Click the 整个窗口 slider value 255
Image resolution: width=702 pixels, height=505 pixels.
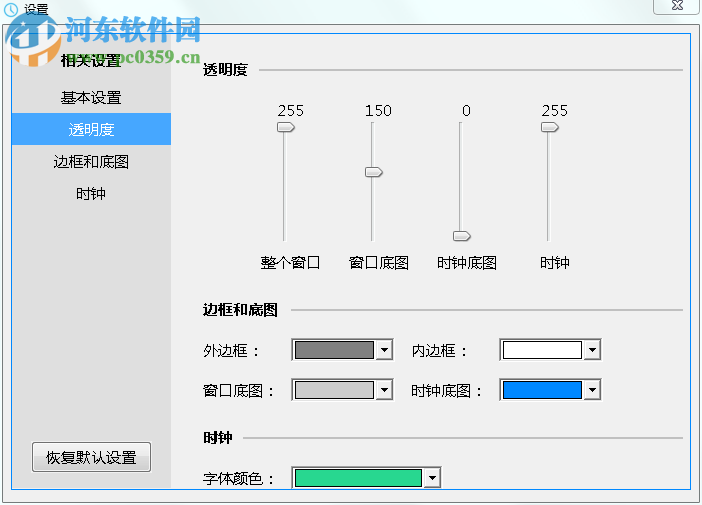pyautogui.click(x=291, y=111)
